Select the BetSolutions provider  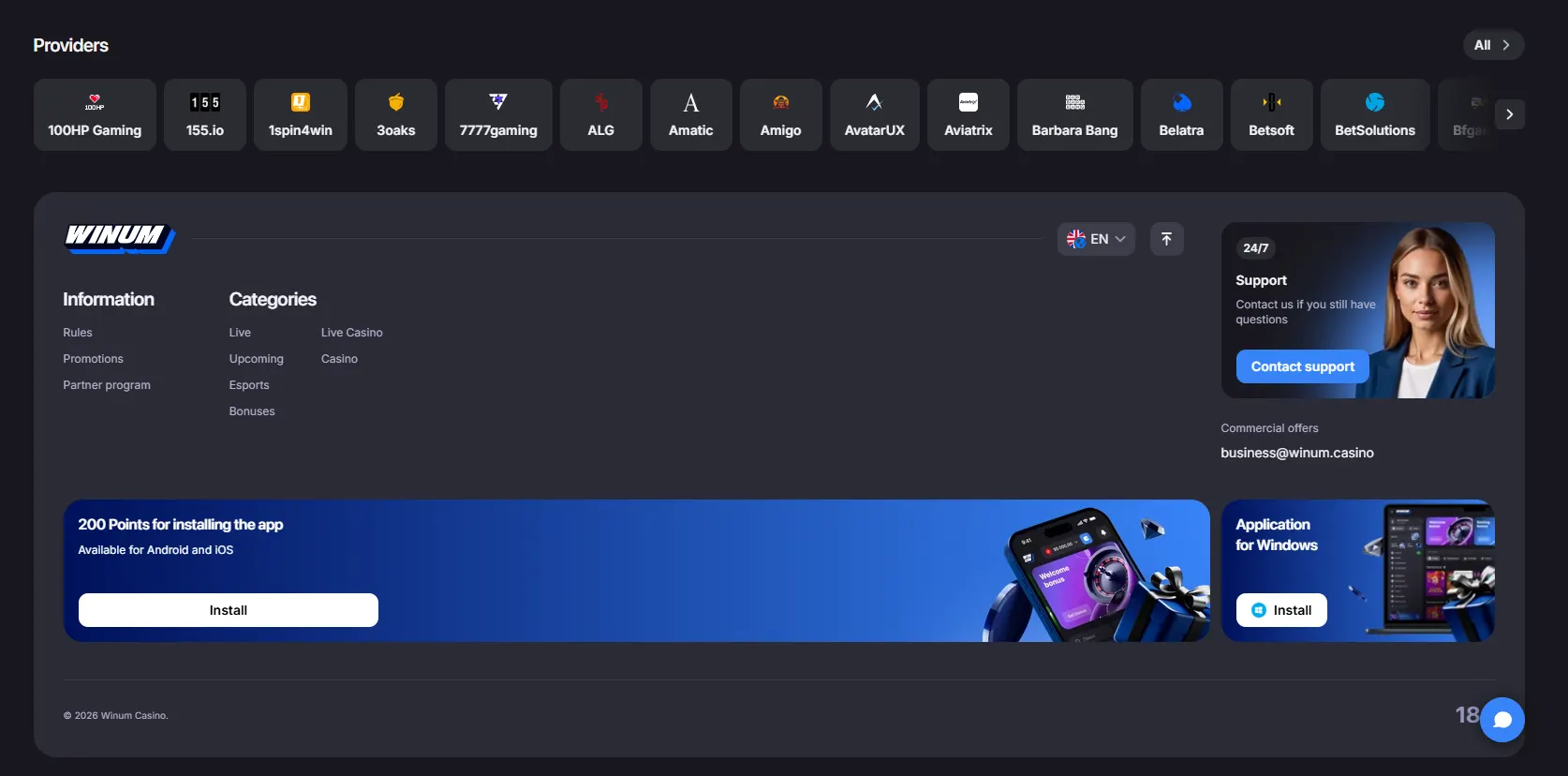(x=1375, y=114)
